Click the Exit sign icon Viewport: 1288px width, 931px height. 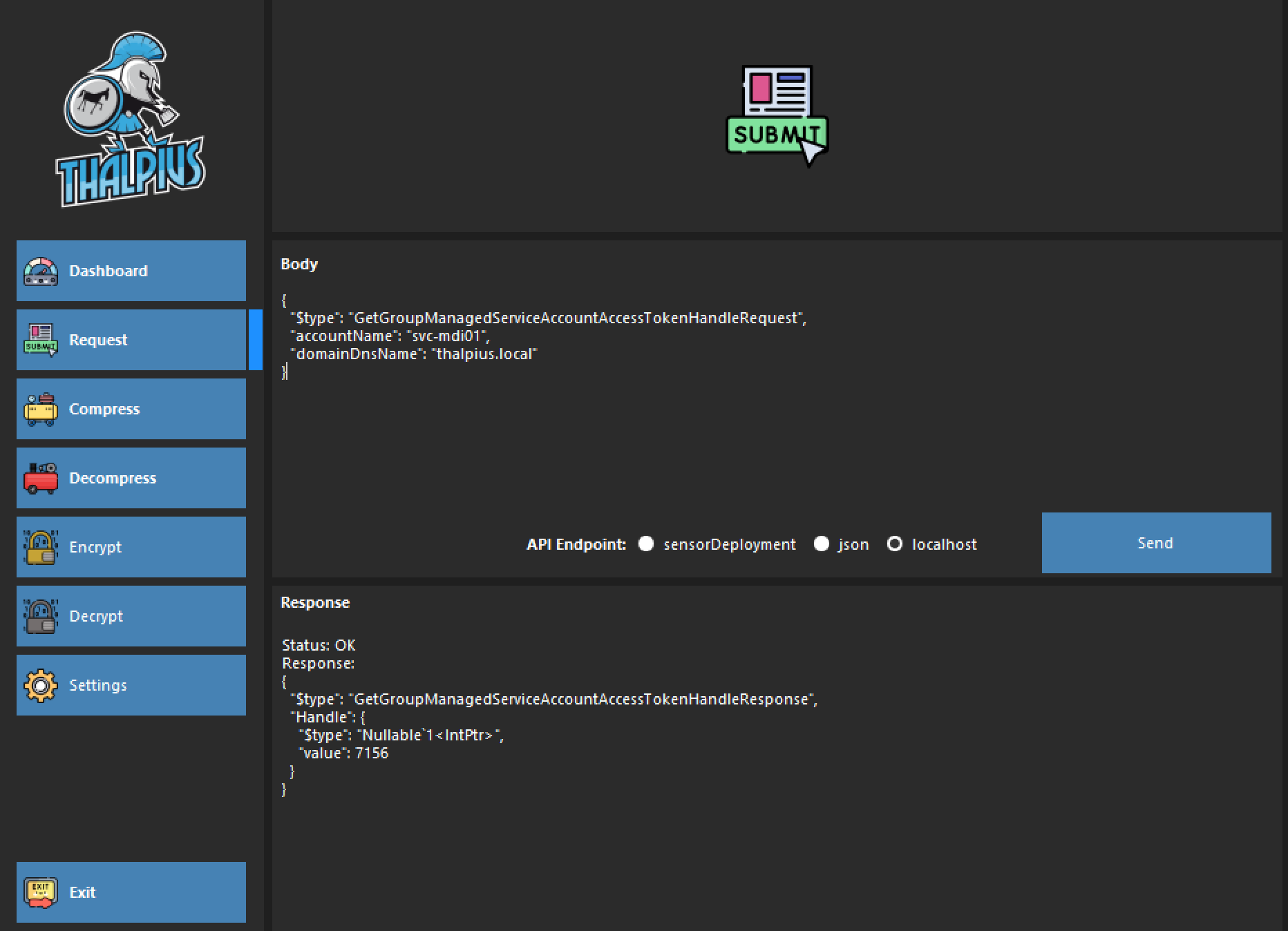coord(41,893)
